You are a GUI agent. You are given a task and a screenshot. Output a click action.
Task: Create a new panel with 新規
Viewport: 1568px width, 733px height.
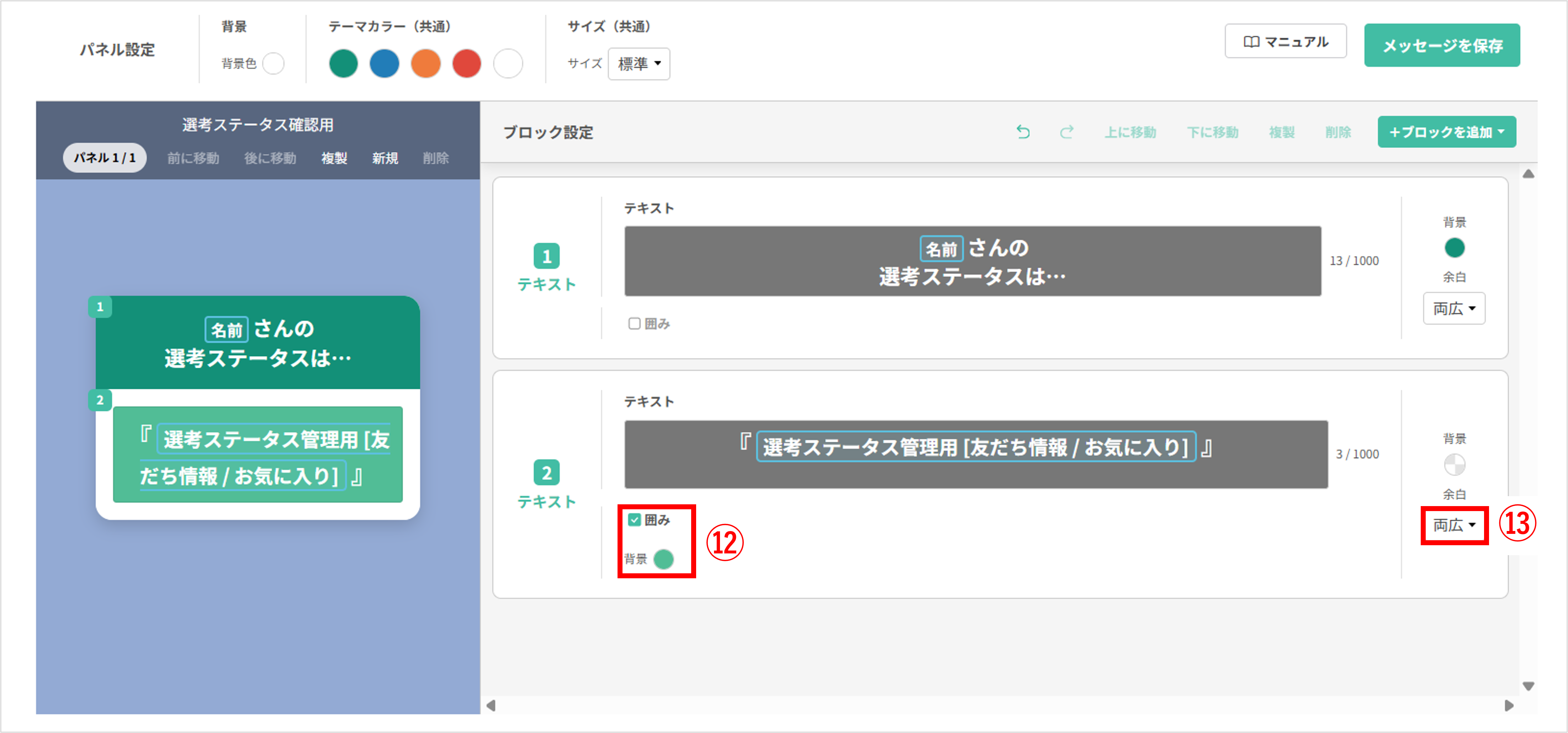pos(385,158)
